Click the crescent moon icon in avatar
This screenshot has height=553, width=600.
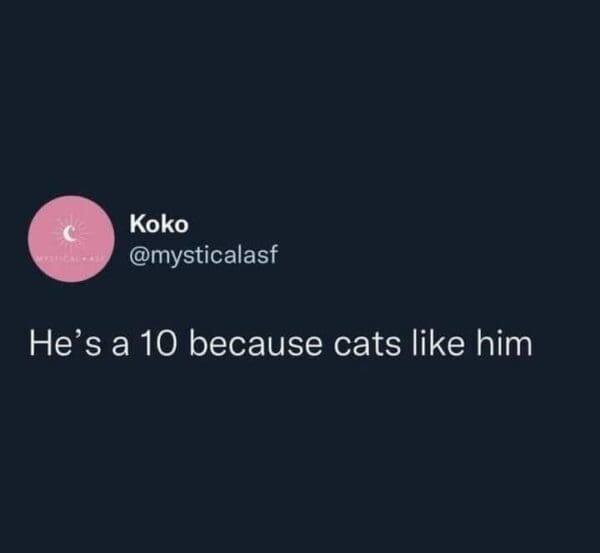coord(71,233)
